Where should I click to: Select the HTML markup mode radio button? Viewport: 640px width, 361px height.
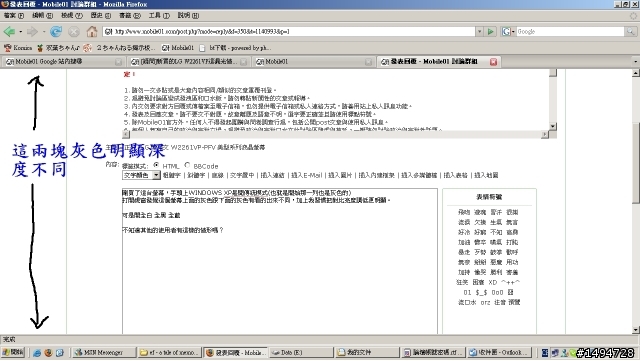point(156,165)
